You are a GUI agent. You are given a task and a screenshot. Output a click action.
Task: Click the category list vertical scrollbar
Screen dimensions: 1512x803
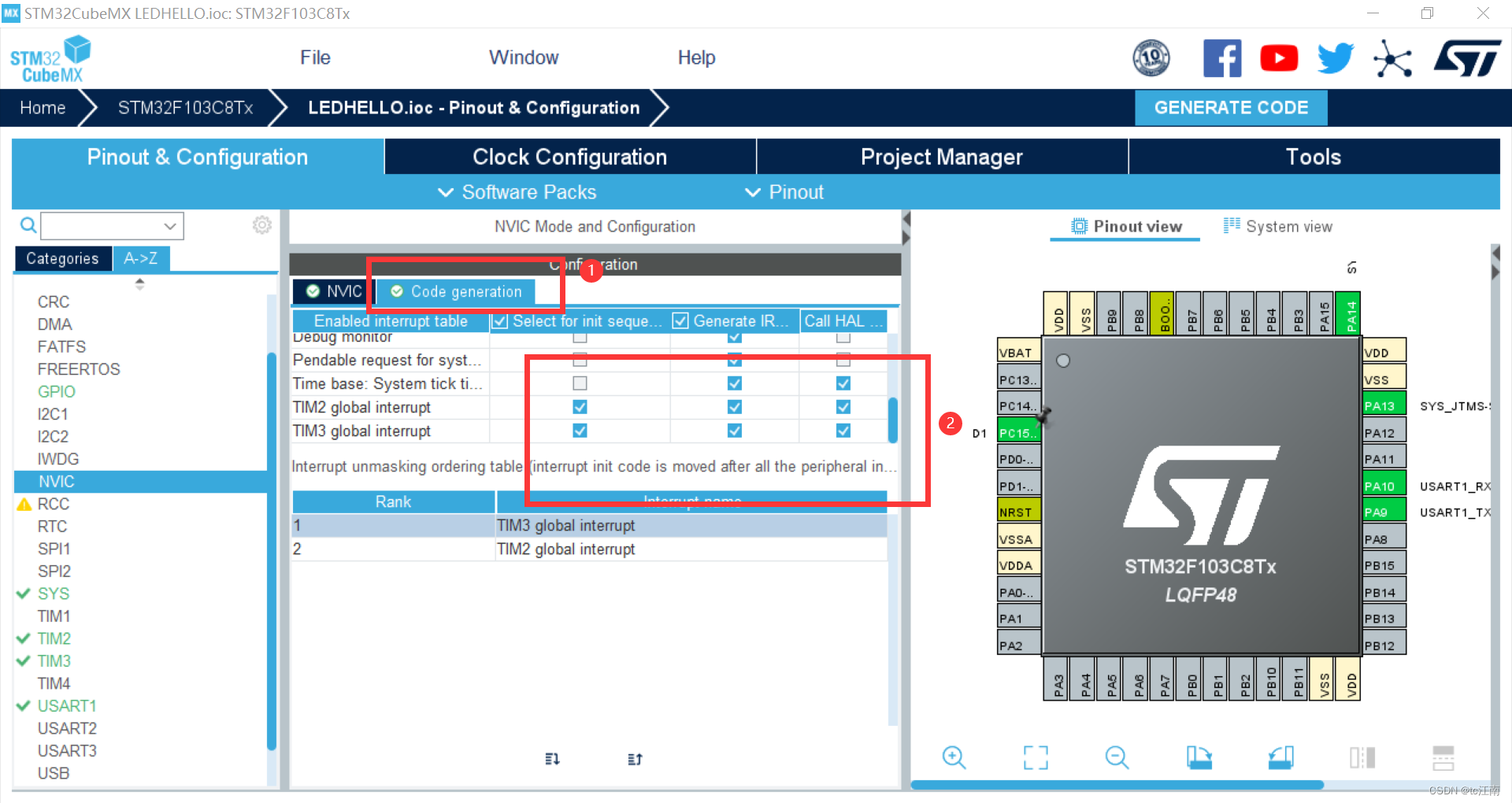coord(272,551)
